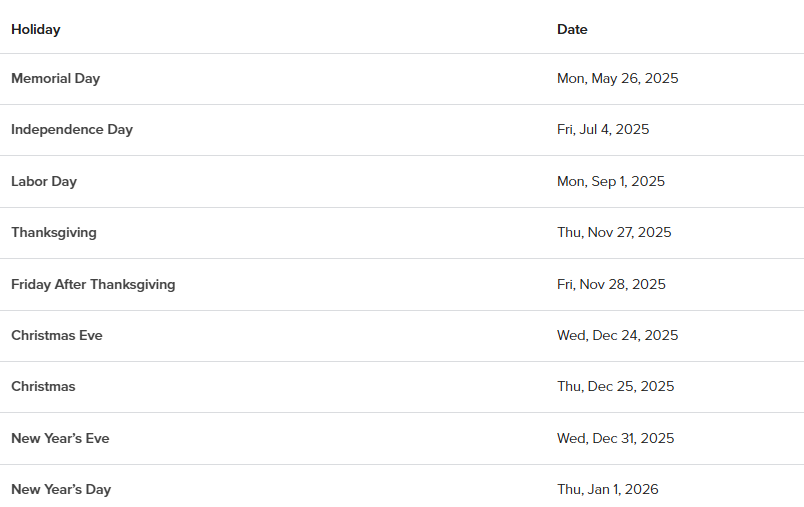This screenshot has width=804, height=507.
Task: Select the New Year's Day label
Action: click(x=61, y=489)
